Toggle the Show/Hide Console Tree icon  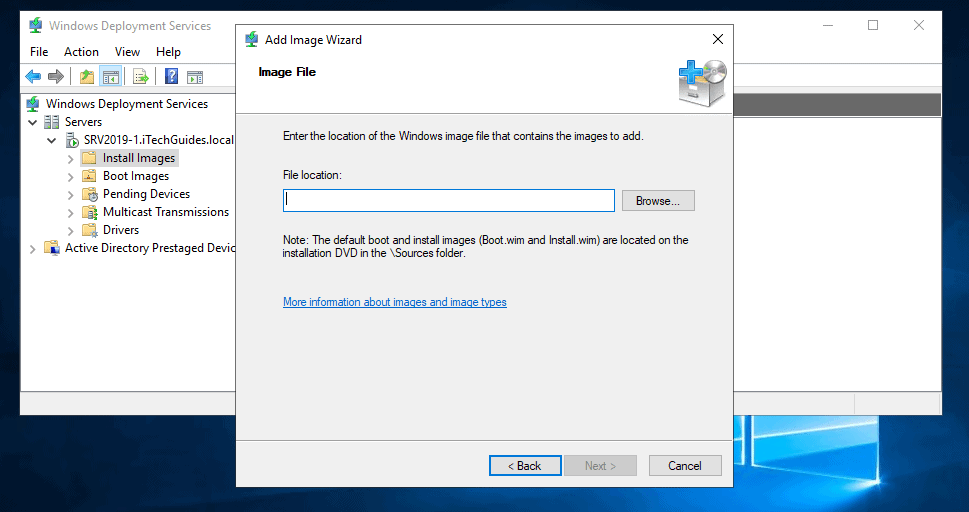[x=110, y=77]
